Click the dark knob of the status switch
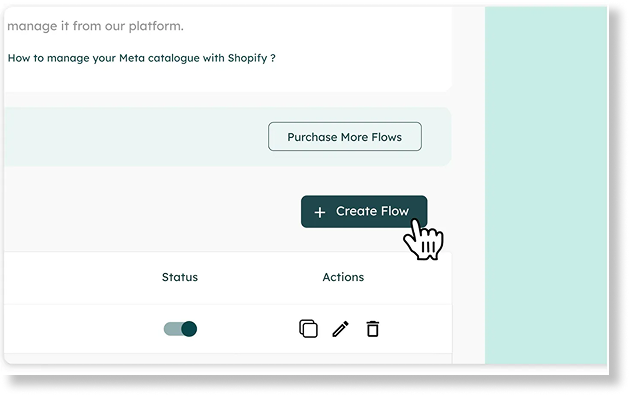The image size is (630, 395). (189, 329)
